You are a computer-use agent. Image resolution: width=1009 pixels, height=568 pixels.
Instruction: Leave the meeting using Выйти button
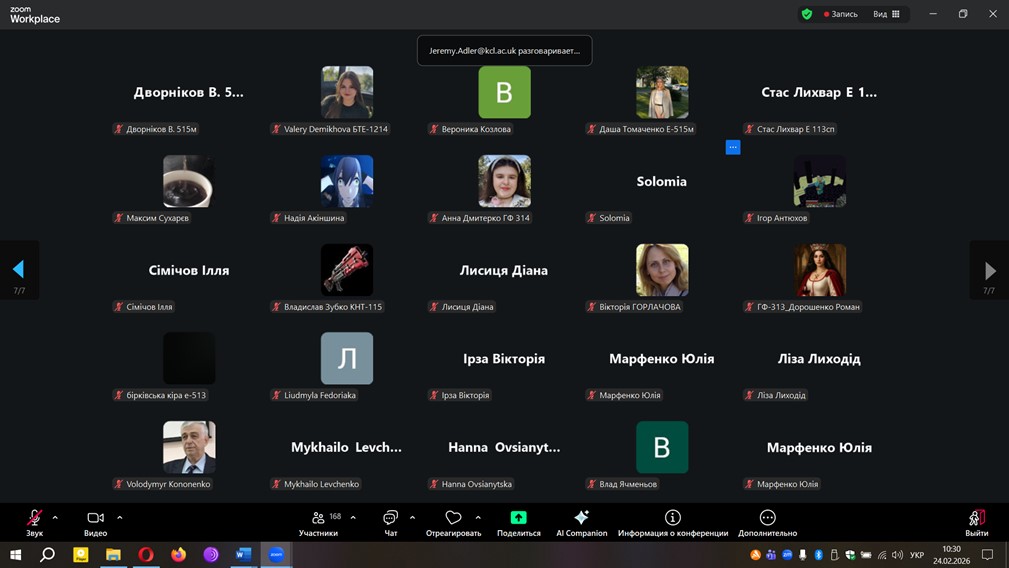976,518
